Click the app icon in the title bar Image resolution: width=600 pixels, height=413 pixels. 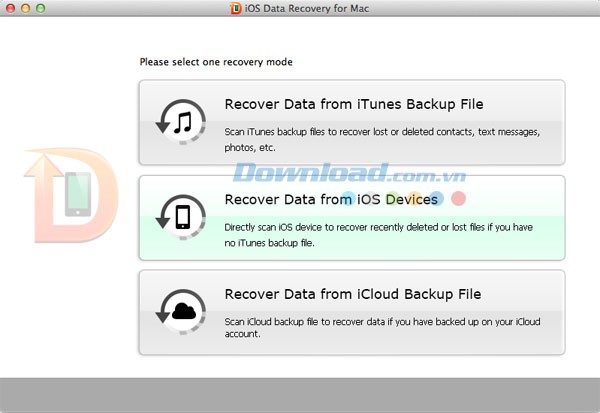[x=236, y=9]
